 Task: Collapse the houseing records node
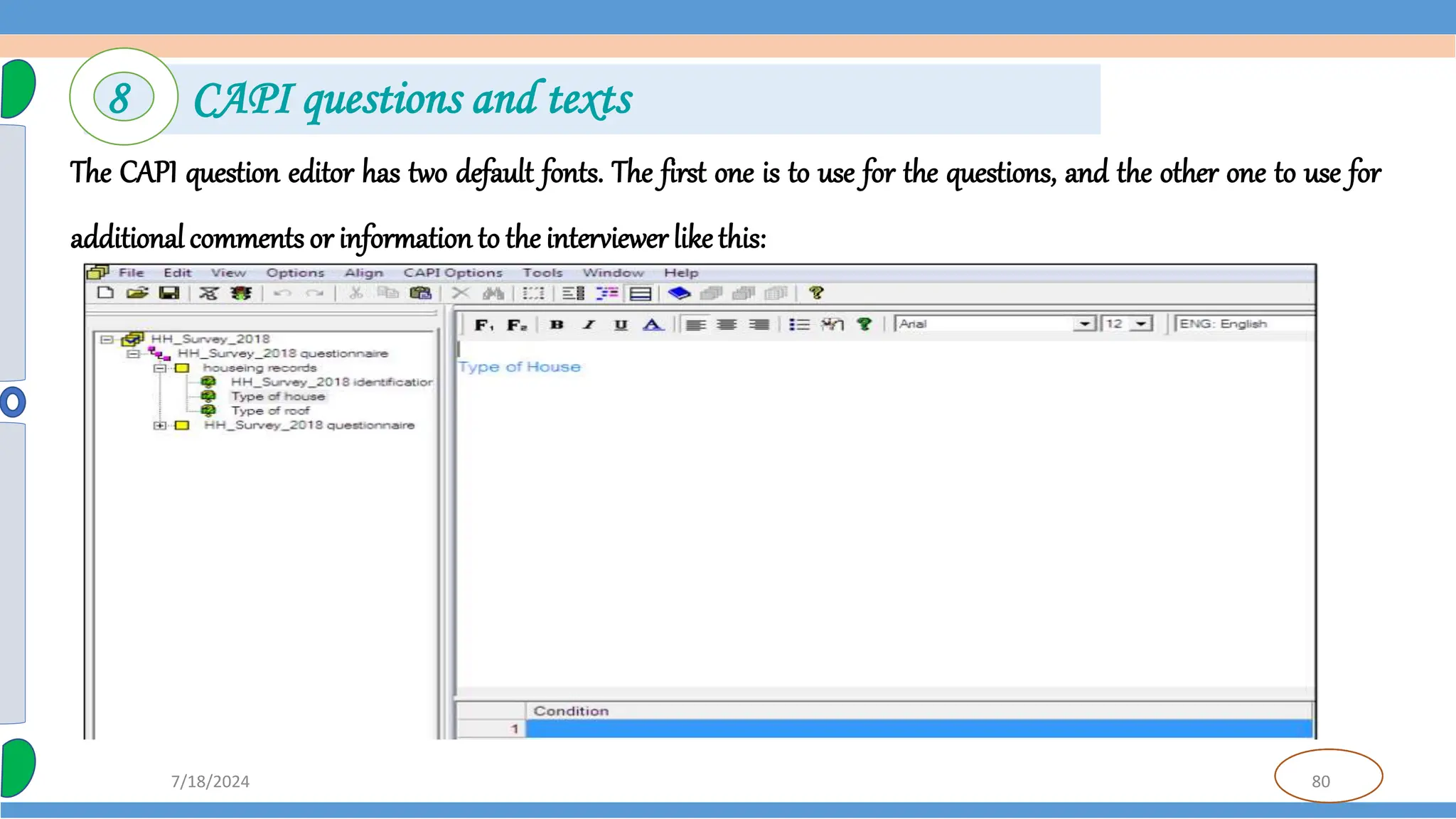pos(160,368)
